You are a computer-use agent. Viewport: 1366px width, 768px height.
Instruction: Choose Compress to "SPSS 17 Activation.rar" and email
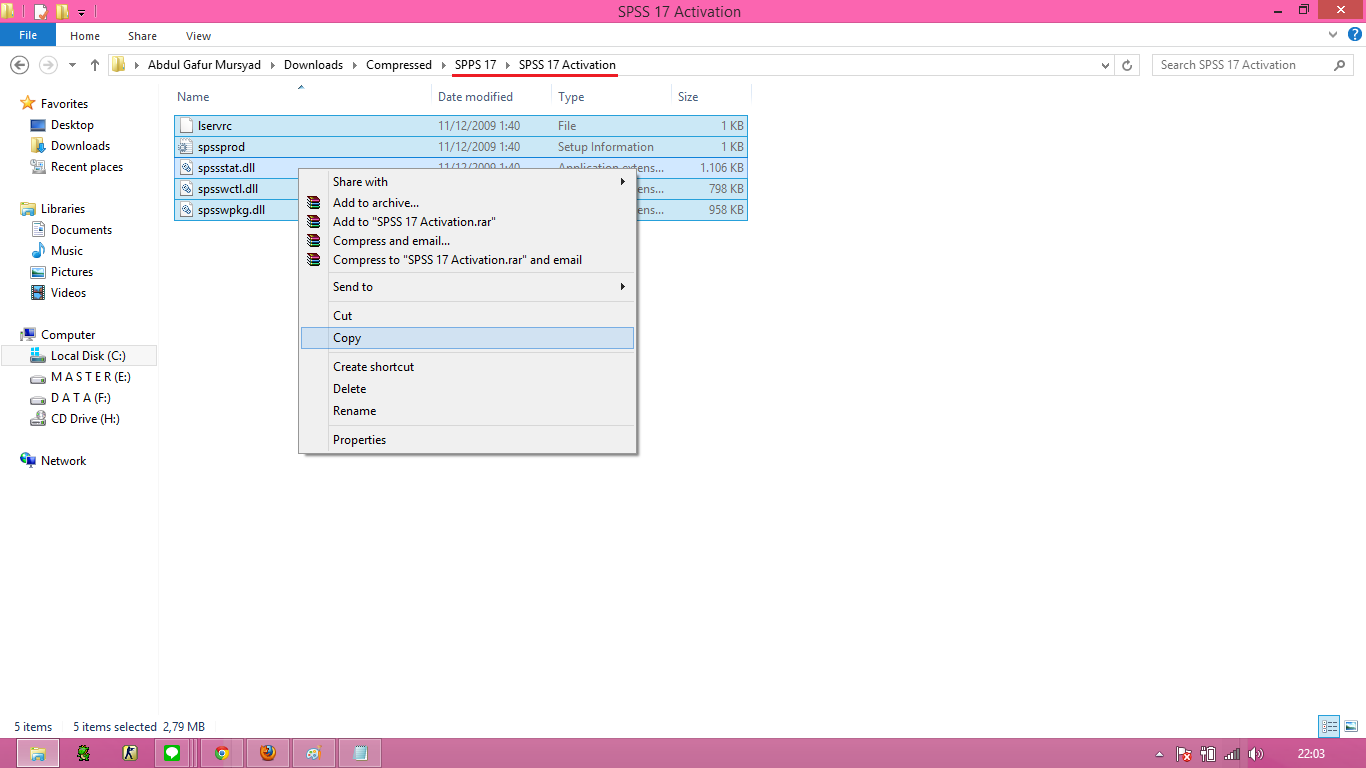coord(467,260)
